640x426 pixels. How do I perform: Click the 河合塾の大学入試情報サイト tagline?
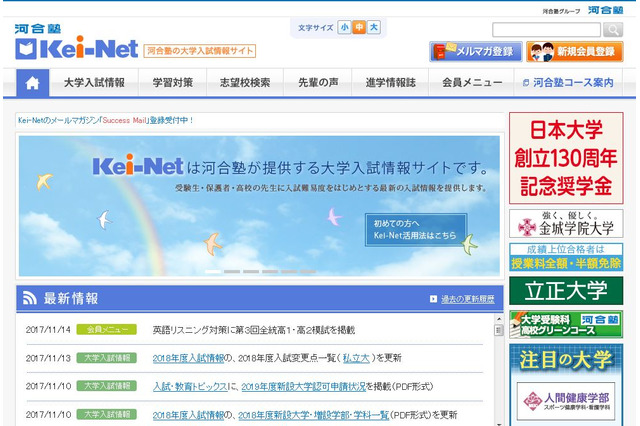click(200, 51)
